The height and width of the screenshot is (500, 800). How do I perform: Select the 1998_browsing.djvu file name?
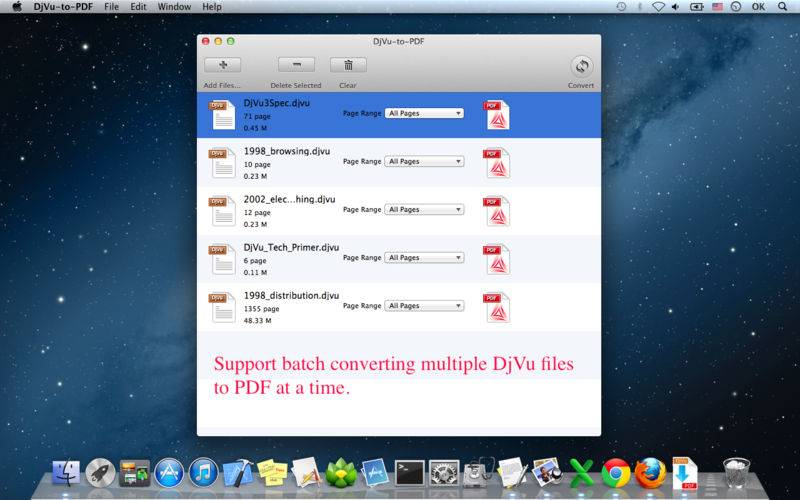287,151
